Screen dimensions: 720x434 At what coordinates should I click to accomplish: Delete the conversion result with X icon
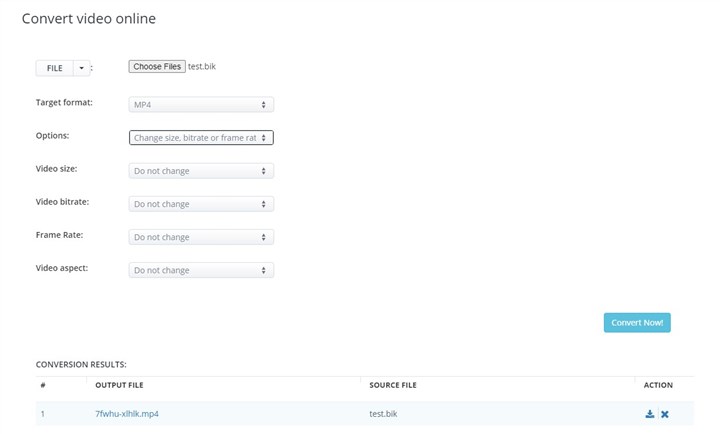[665, 414]
